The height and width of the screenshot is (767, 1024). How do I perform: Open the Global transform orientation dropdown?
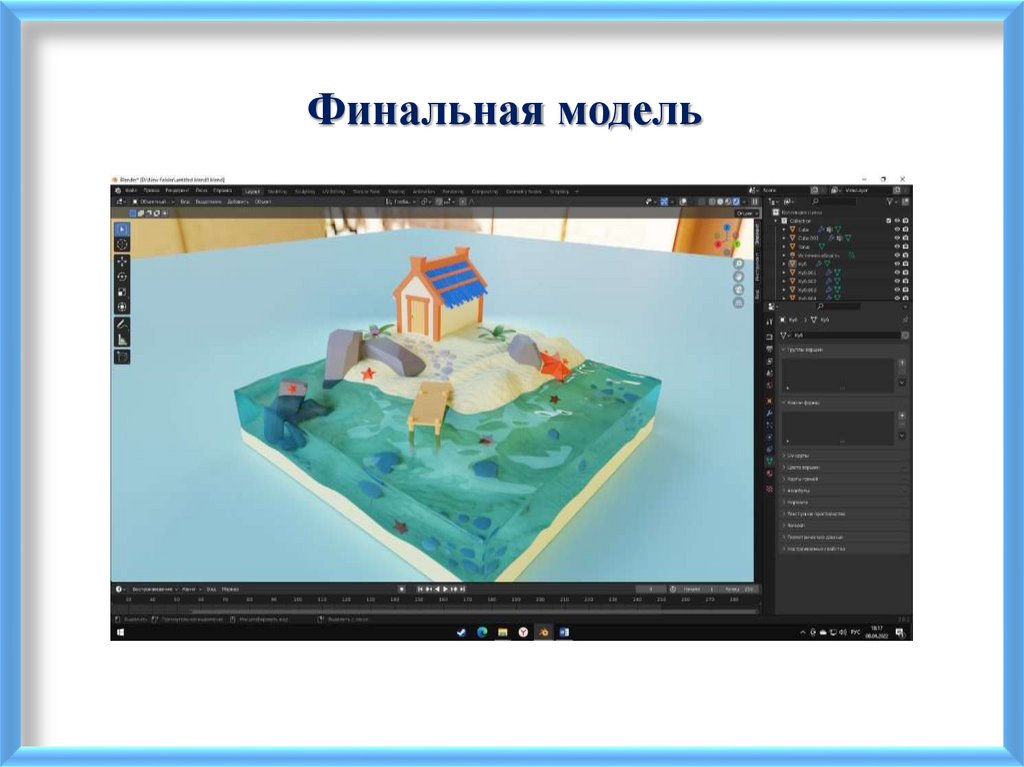coord(400,202)
